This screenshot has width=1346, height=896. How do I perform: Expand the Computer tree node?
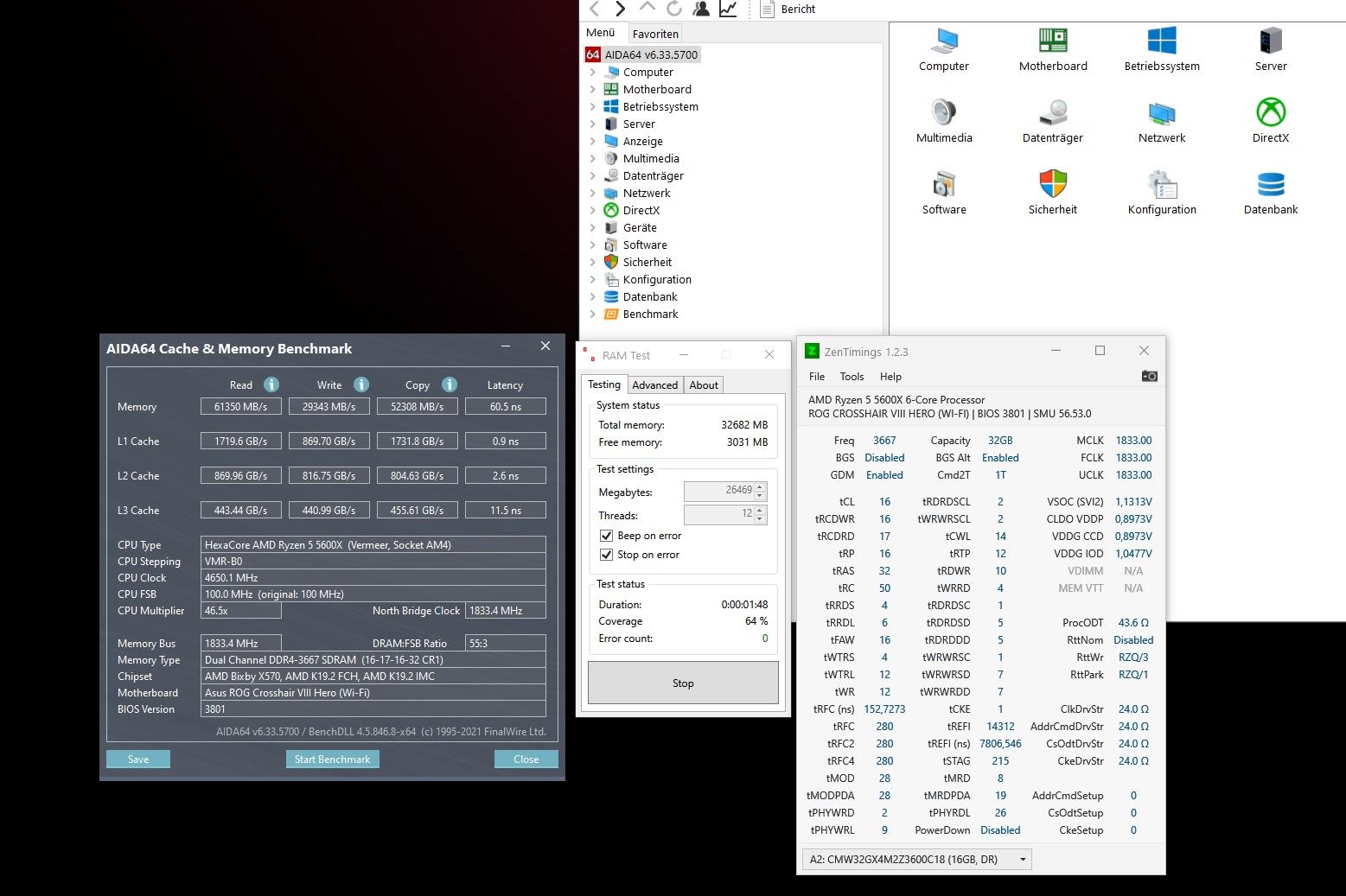pos(593,72)
